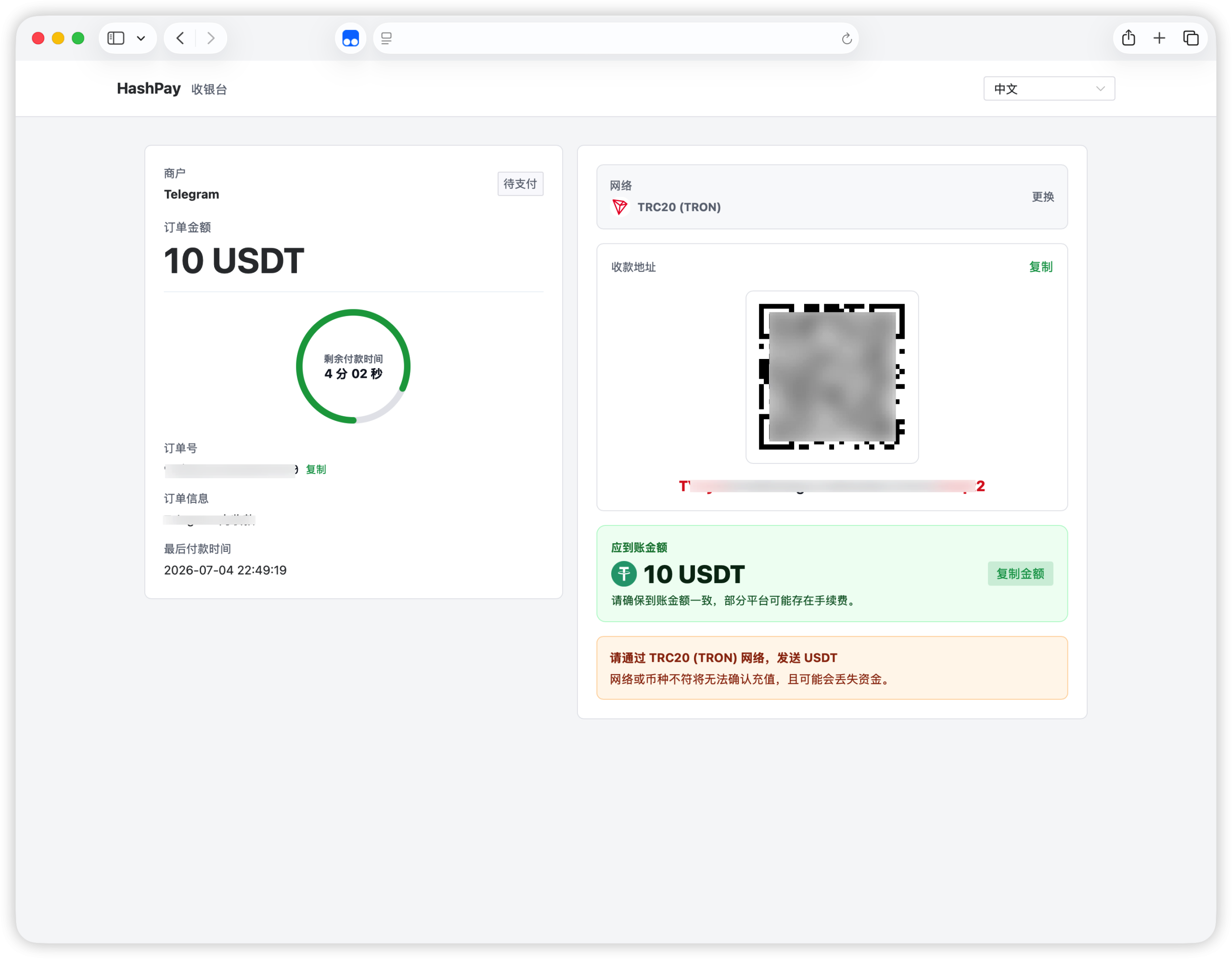This screenshot has height=959, width=1232.
Task: Click the TRC20 warning notice box
Action: click(832, 668)
